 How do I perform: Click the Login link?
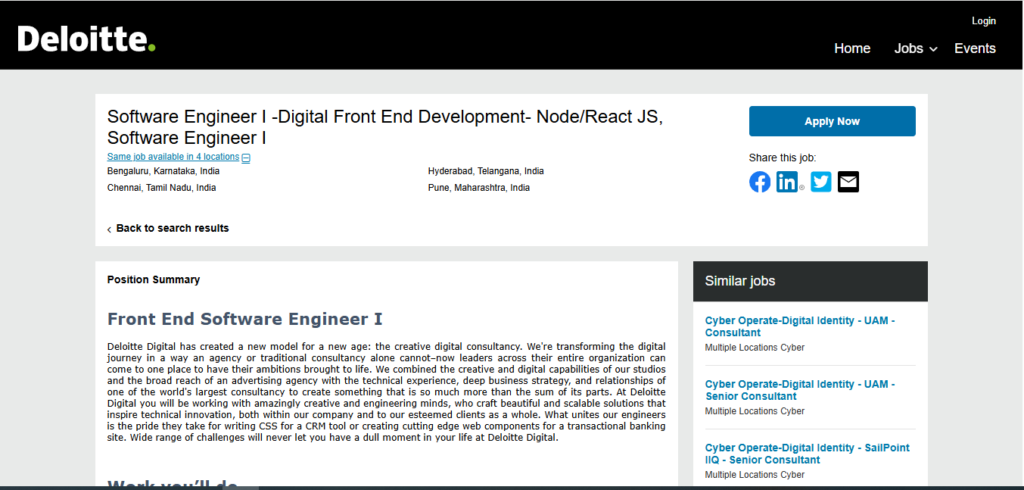[x=984, y=21]
